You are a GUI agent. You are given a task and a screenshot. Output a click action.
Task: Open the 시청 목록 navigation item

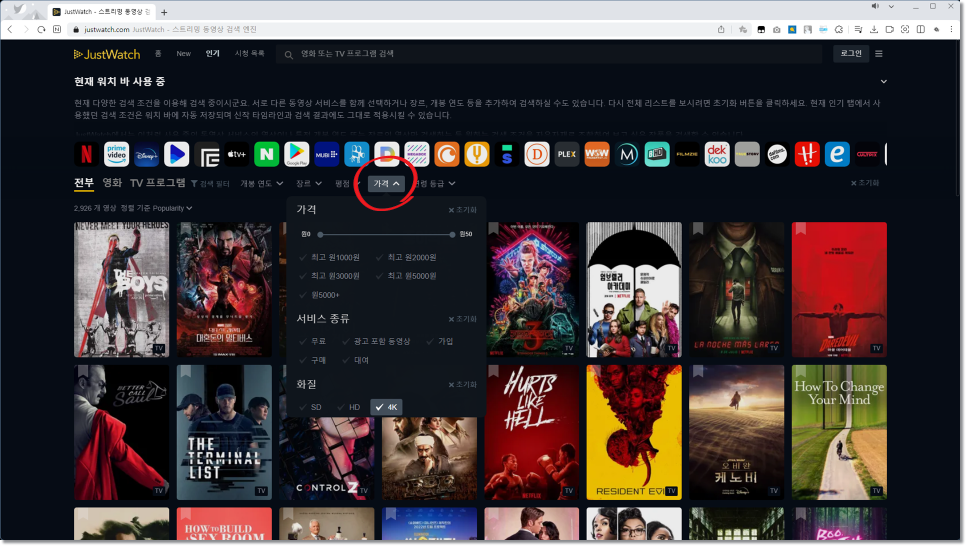pyautogui.click(x=250, y=54)
